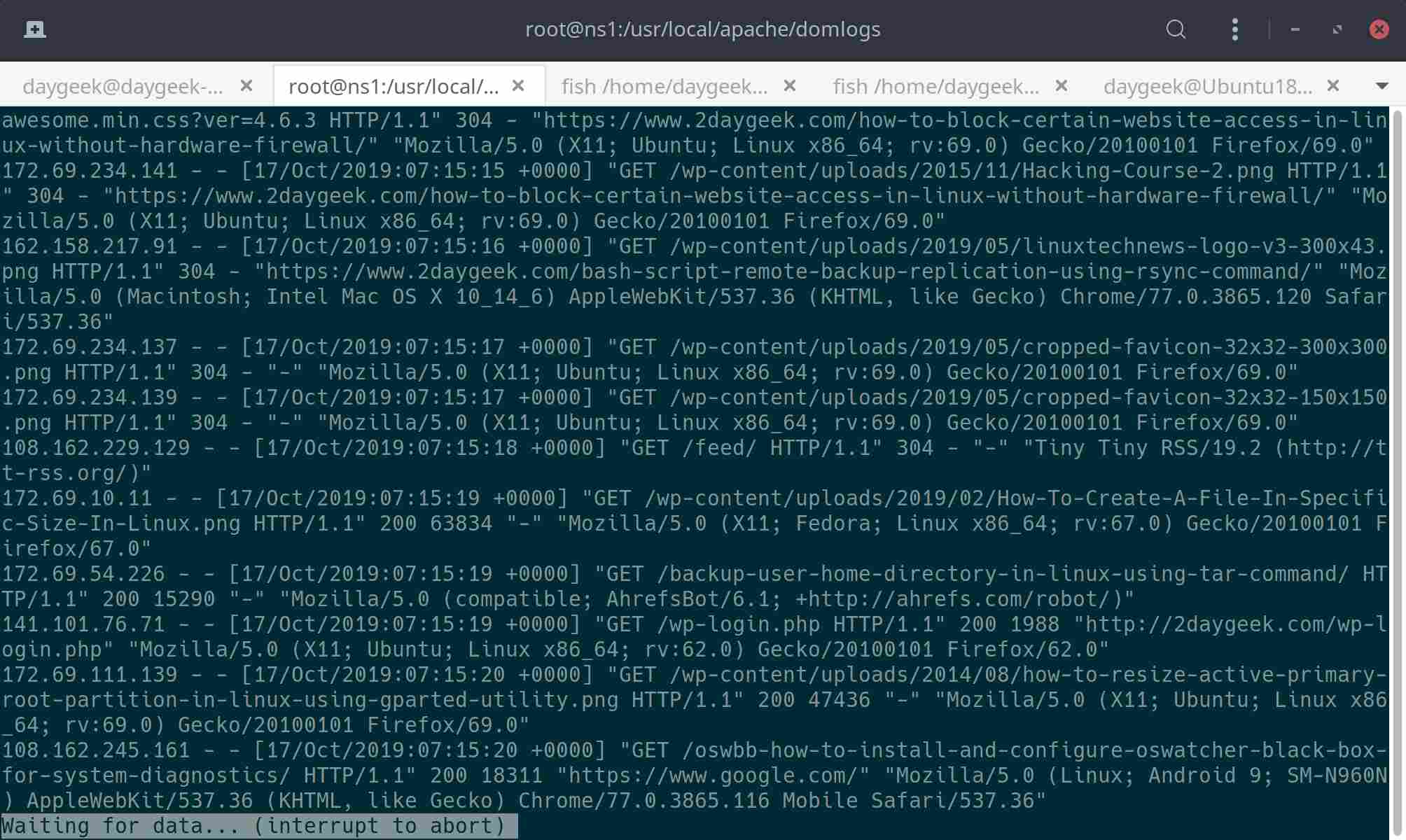Screen dimensions: 1406x840
Task: Expand the tab list dropdown arrow
Action: point(1381,86)
